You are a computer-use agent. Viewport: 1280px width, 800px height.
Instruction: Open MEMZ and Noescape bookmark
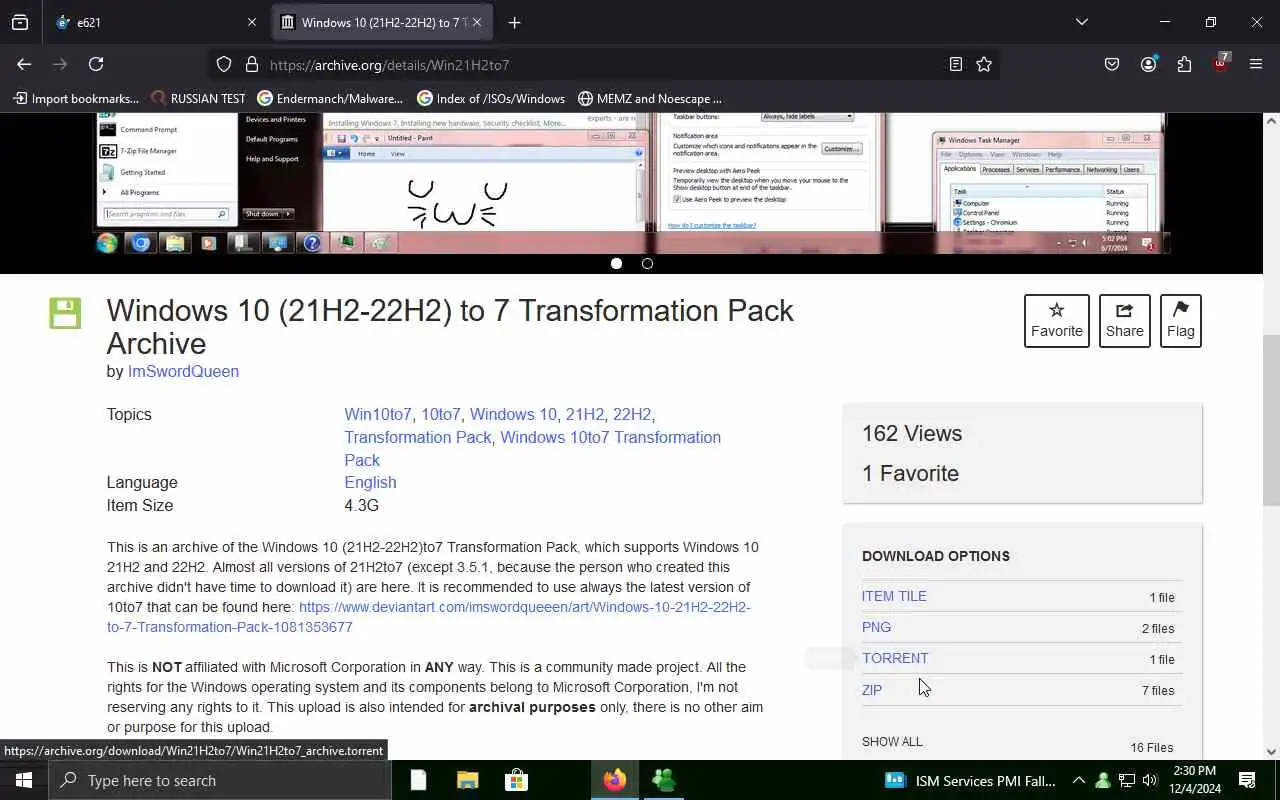(x=649, y=98)
